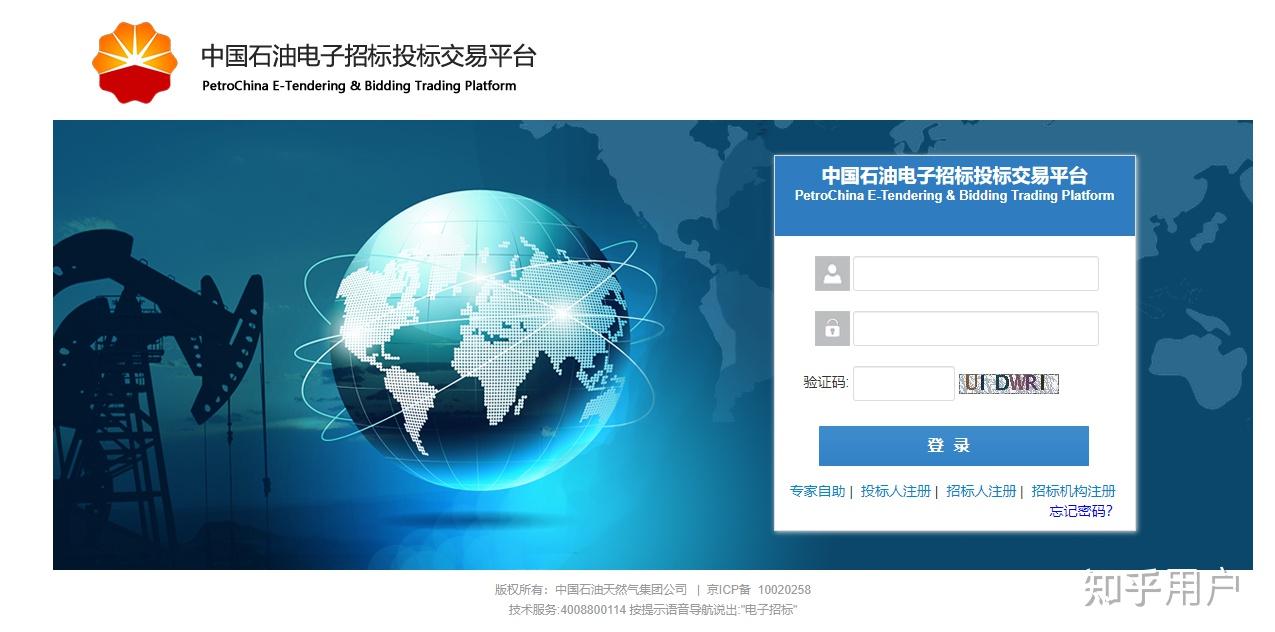The image size is (1275, 632).
Task: Focus the 验证码 captcha input field
Action: click(x=903, y=383)
